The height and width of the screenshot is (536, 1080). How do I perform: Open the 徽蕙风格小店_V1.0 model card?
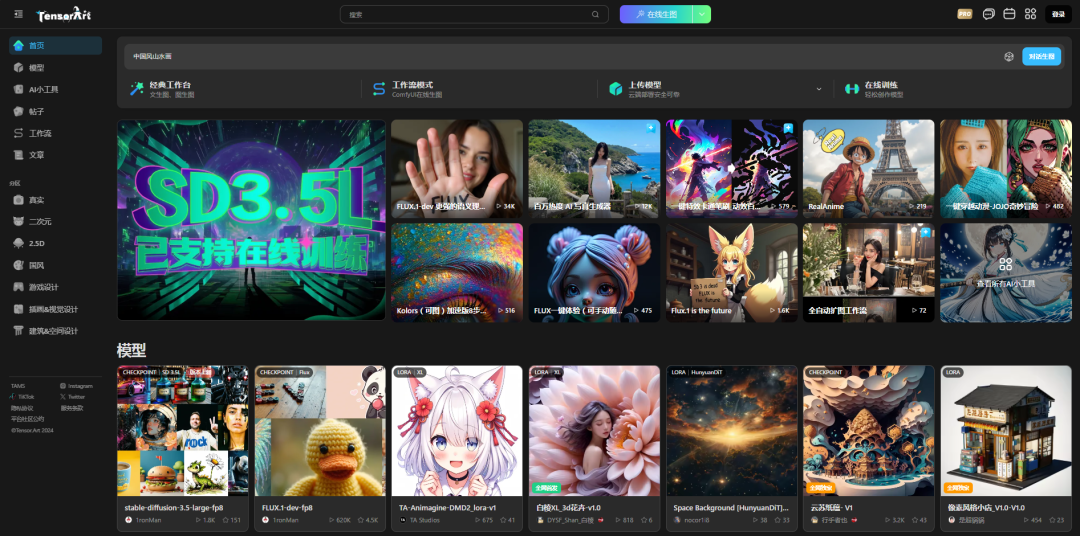(x=1006, y=448)
